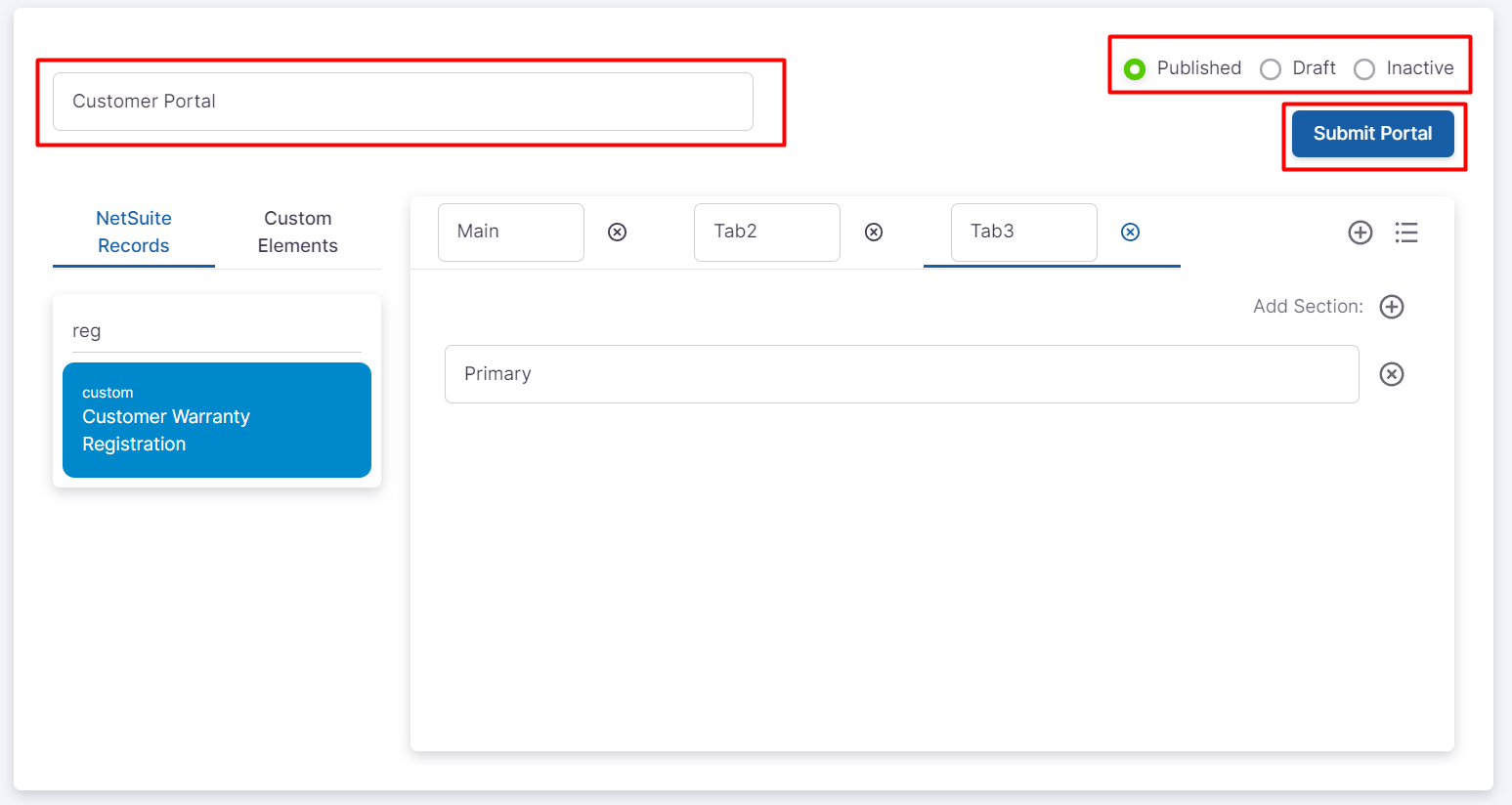
Task: Focus the record search field containing reg
Action: coord(216,331)
